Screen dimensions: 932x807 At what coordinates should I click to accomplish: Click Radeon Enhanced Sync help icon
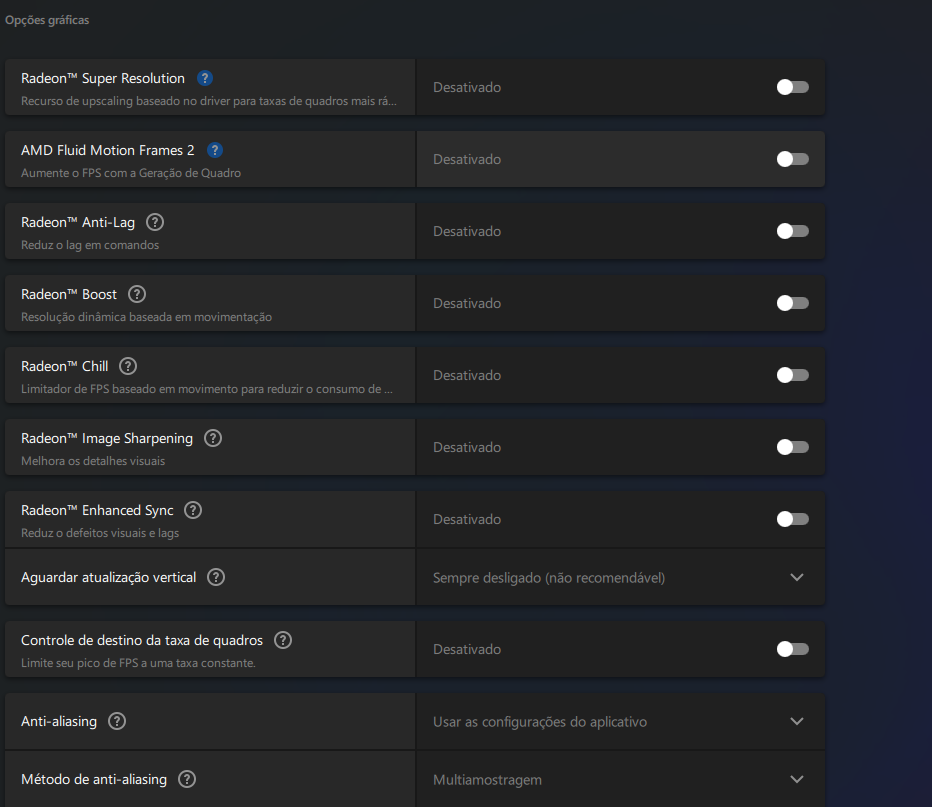pyautogui.click(x=193, y=510)
